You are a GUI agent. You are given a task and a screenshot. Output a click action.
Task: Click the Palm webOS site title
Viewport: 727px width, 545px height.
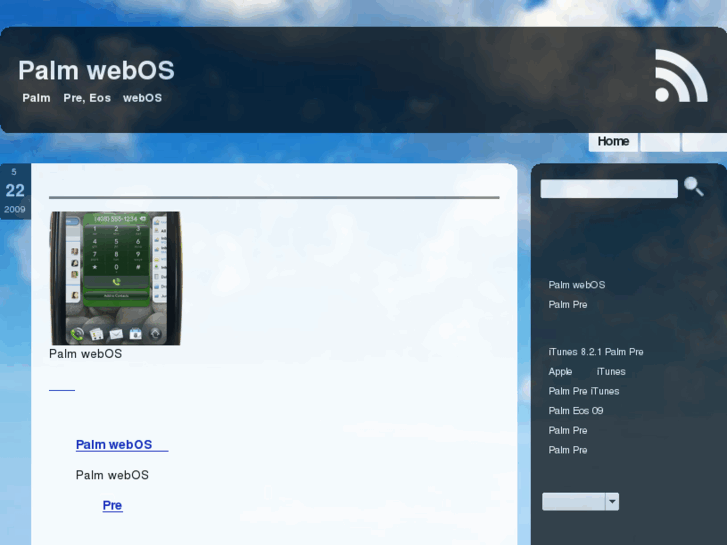point(96,71)
